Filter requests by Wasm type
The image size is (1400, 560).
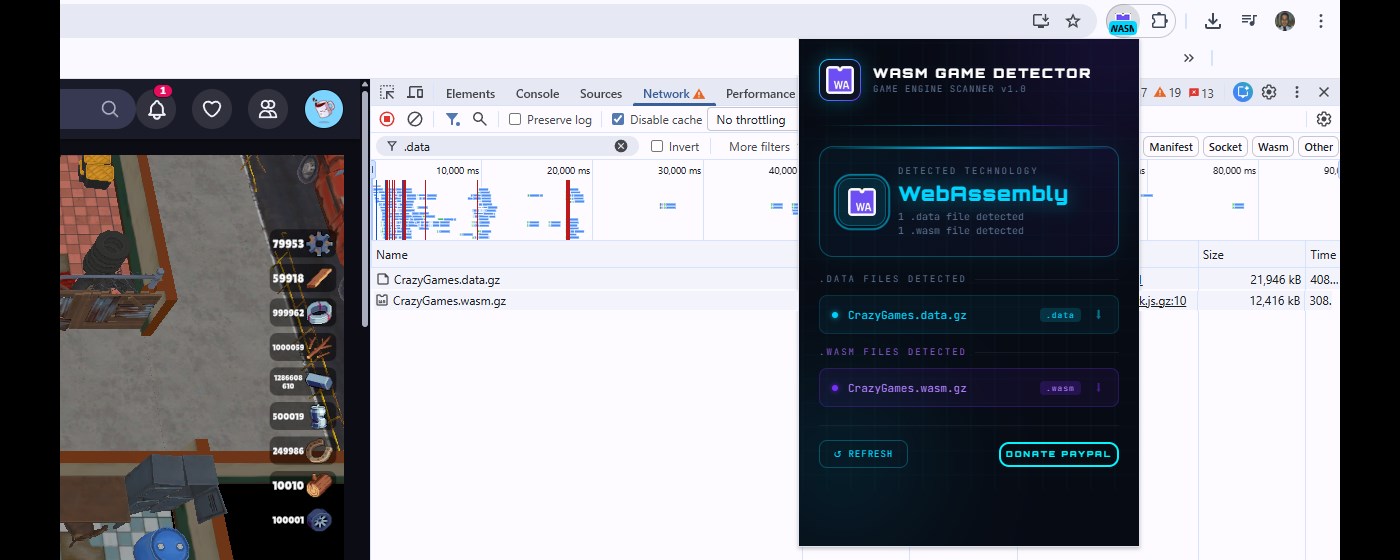point(1273,146)
